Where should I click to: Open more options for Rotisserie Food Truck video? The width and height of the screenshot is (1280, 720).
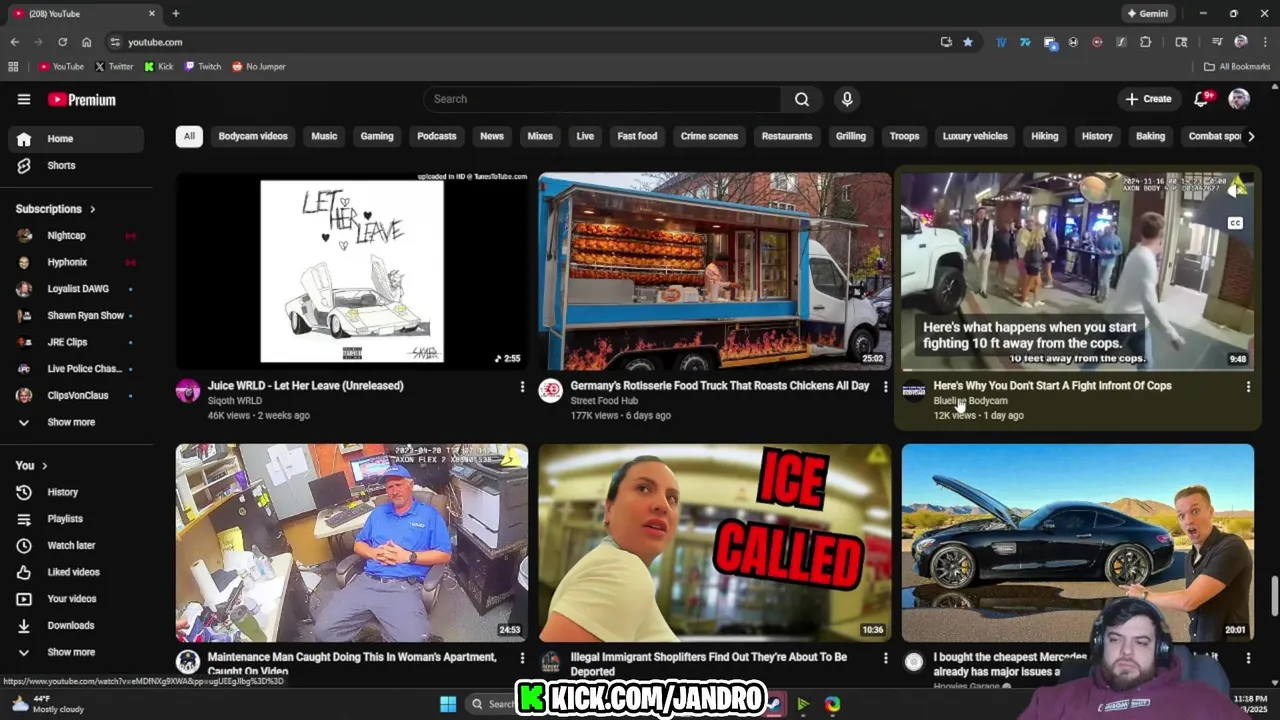click(885, 386)
